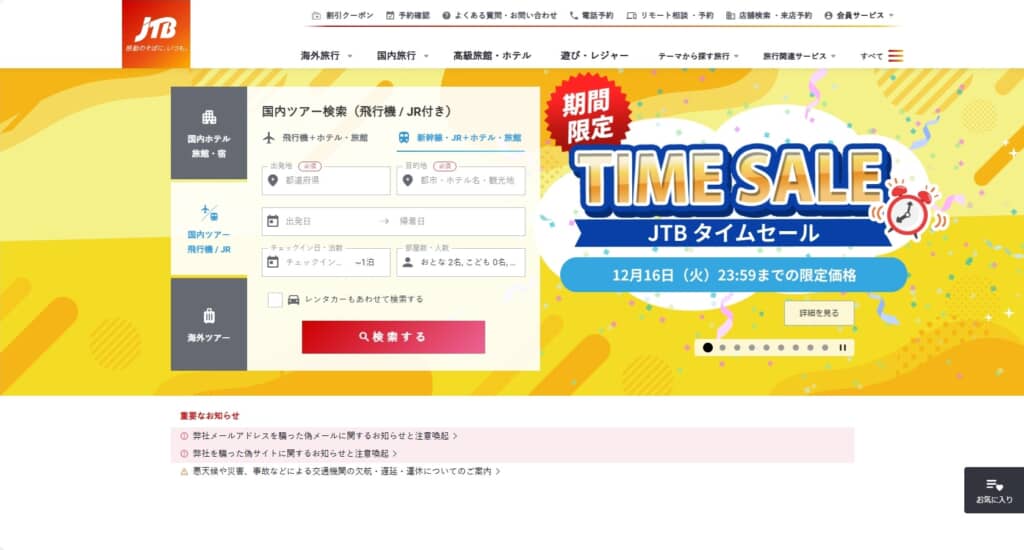Viewport: 1024px width, 550px height.
Task: Click the calendar icon in 出発日 field
Action: click(x=273, y=221)
